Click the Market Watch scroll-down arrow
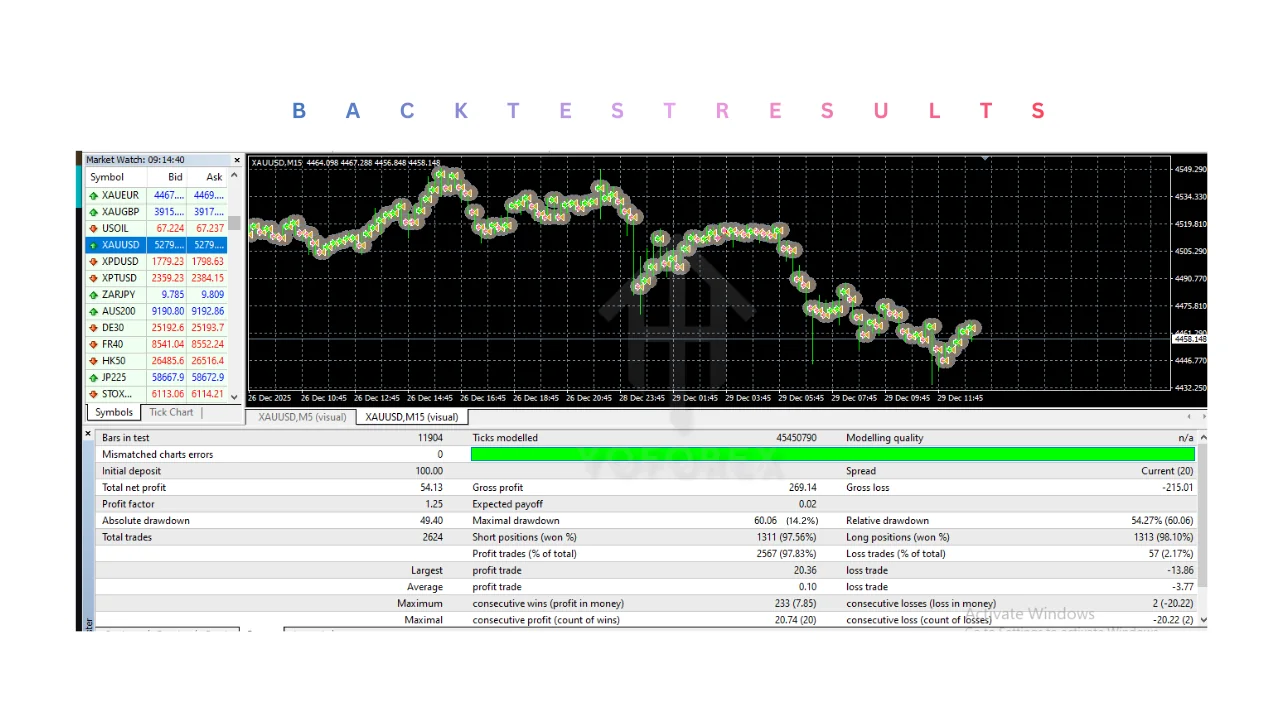This screenshot has height=720, width=1280. (x=235, y=396)
